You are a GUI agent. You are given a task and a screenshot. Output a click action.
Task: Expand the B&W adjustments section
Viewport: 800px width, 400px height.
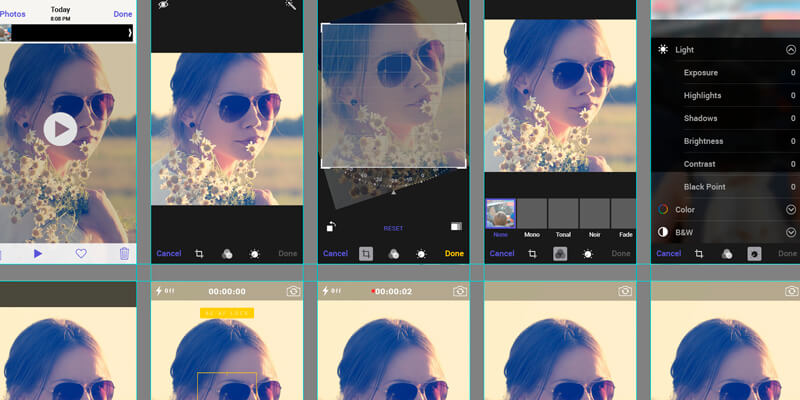(x=790, y=232)
